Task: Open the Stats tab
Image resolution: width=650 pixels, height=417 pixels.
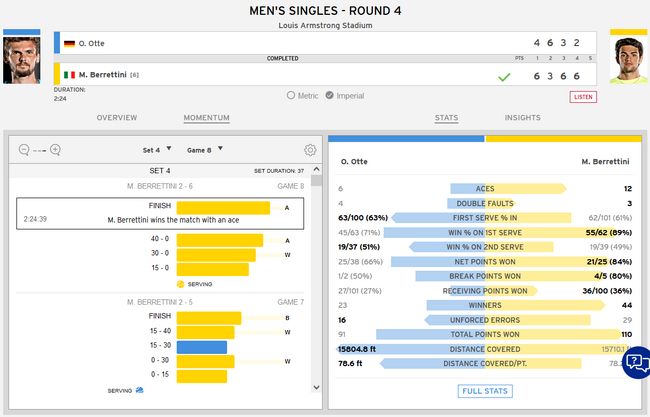Action: click(x=446, y=118)
